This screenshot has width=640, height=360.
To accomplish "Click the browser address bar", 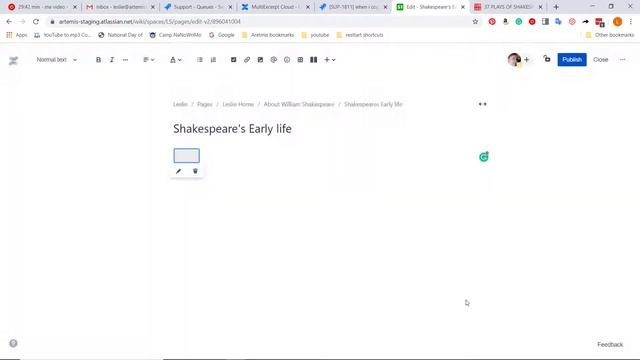I will 261,22.
